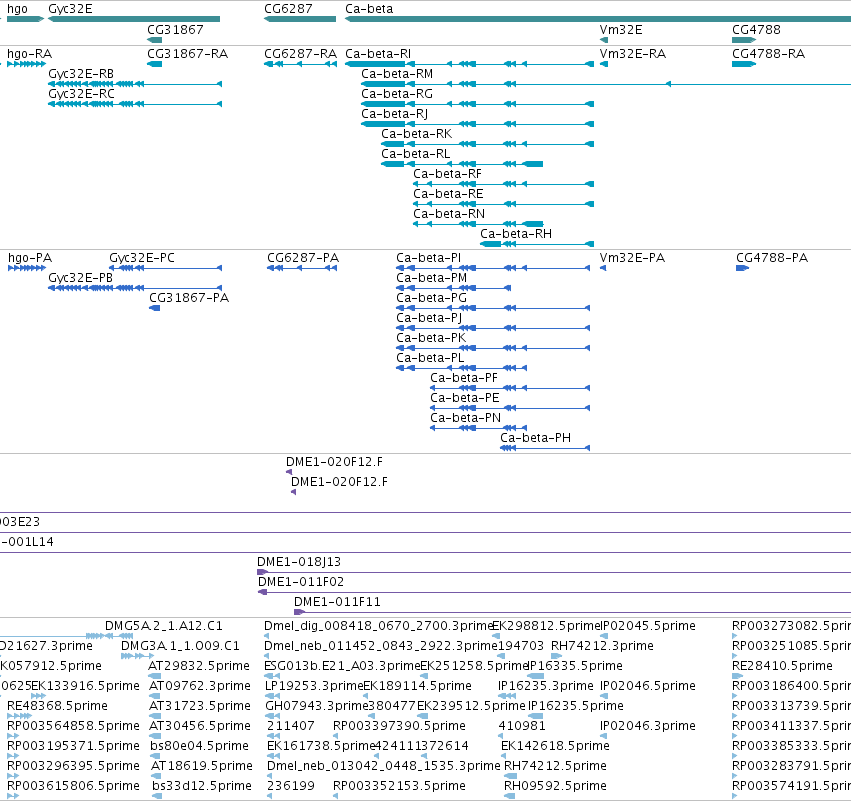Select transcript CG6287-RA
851x801 pixels.
(300, 64)
